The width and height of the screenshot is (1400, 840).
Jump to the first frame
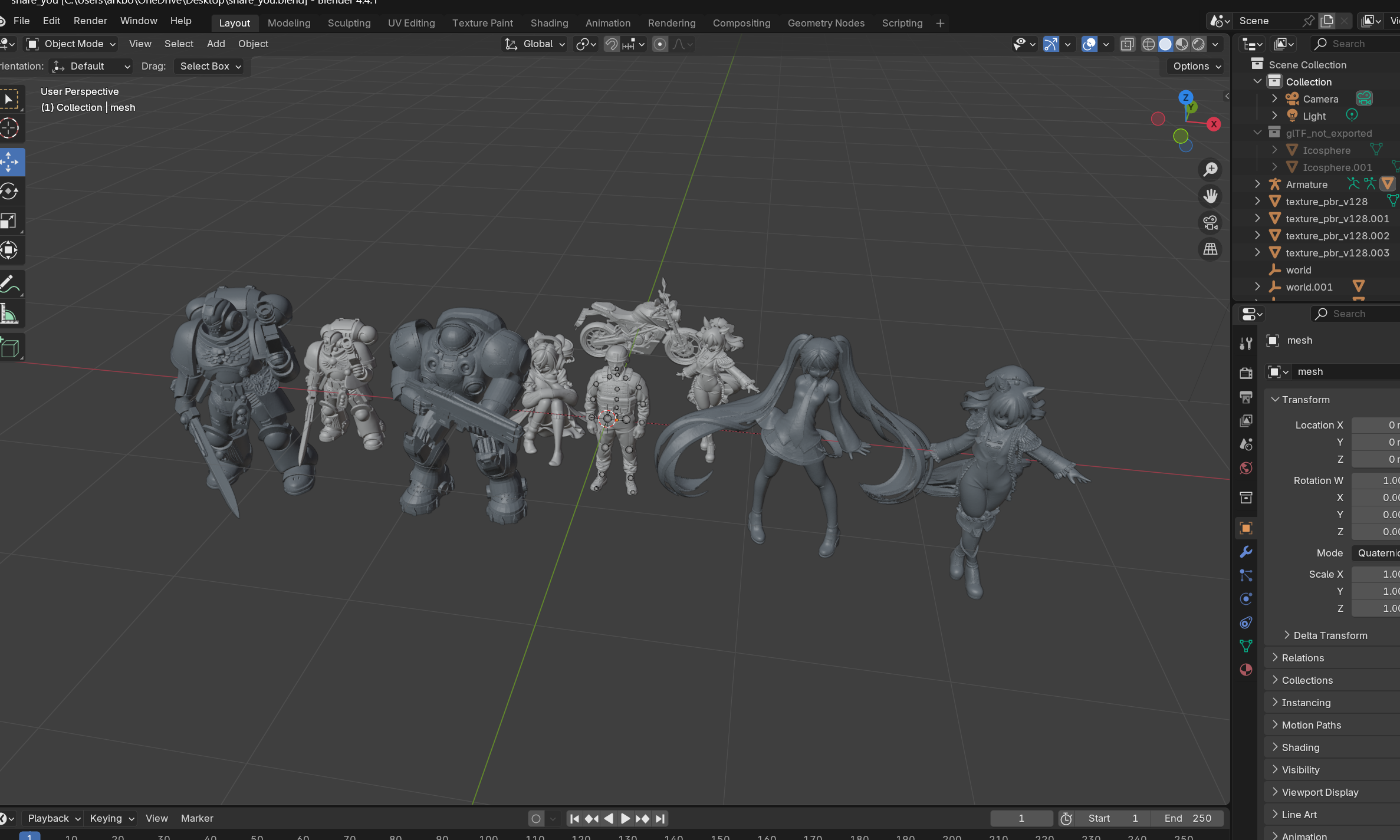tap(574, 819)
